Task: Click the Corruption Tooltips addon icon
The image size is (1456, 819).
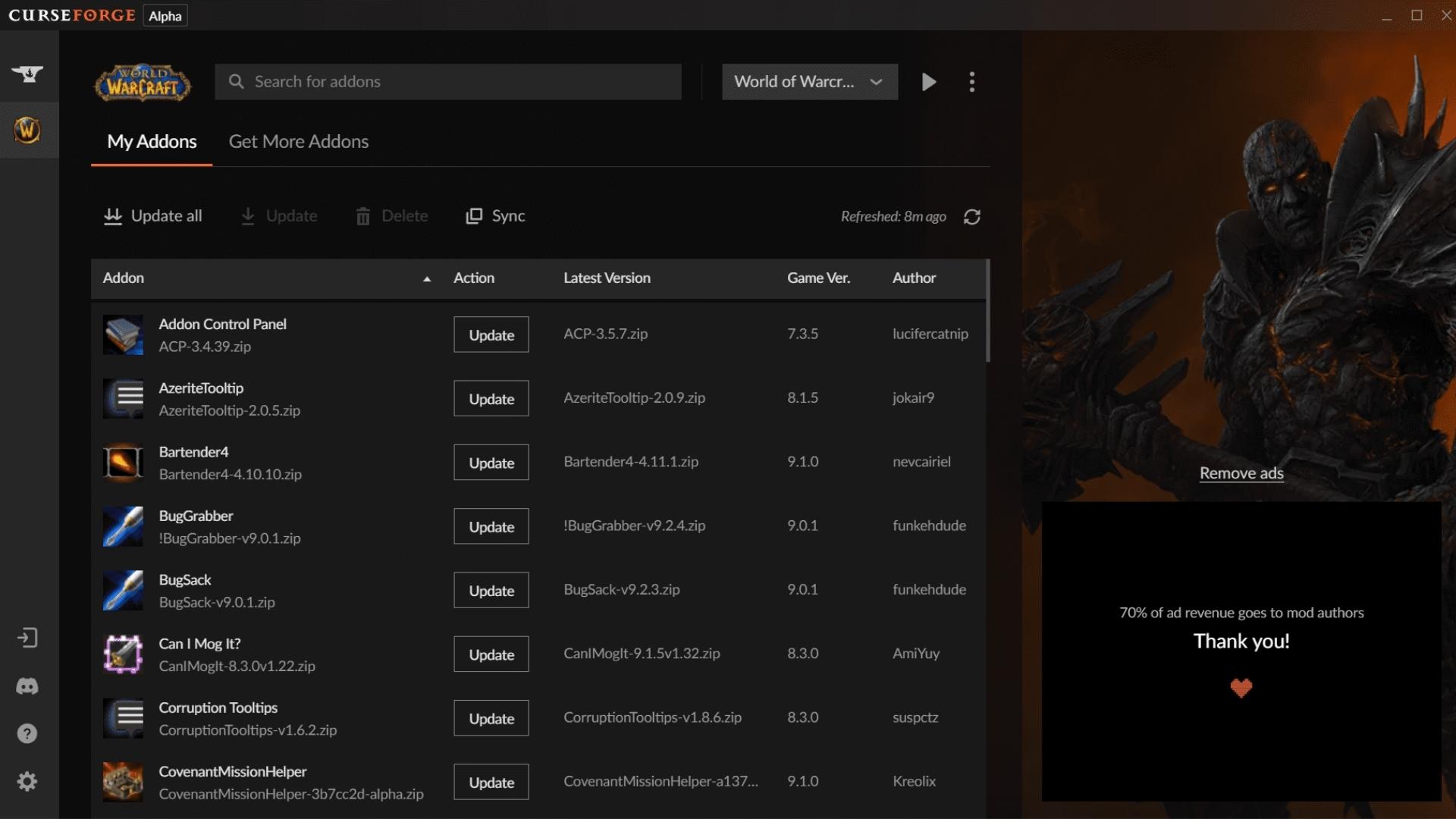Action: [x=123, y=718]
